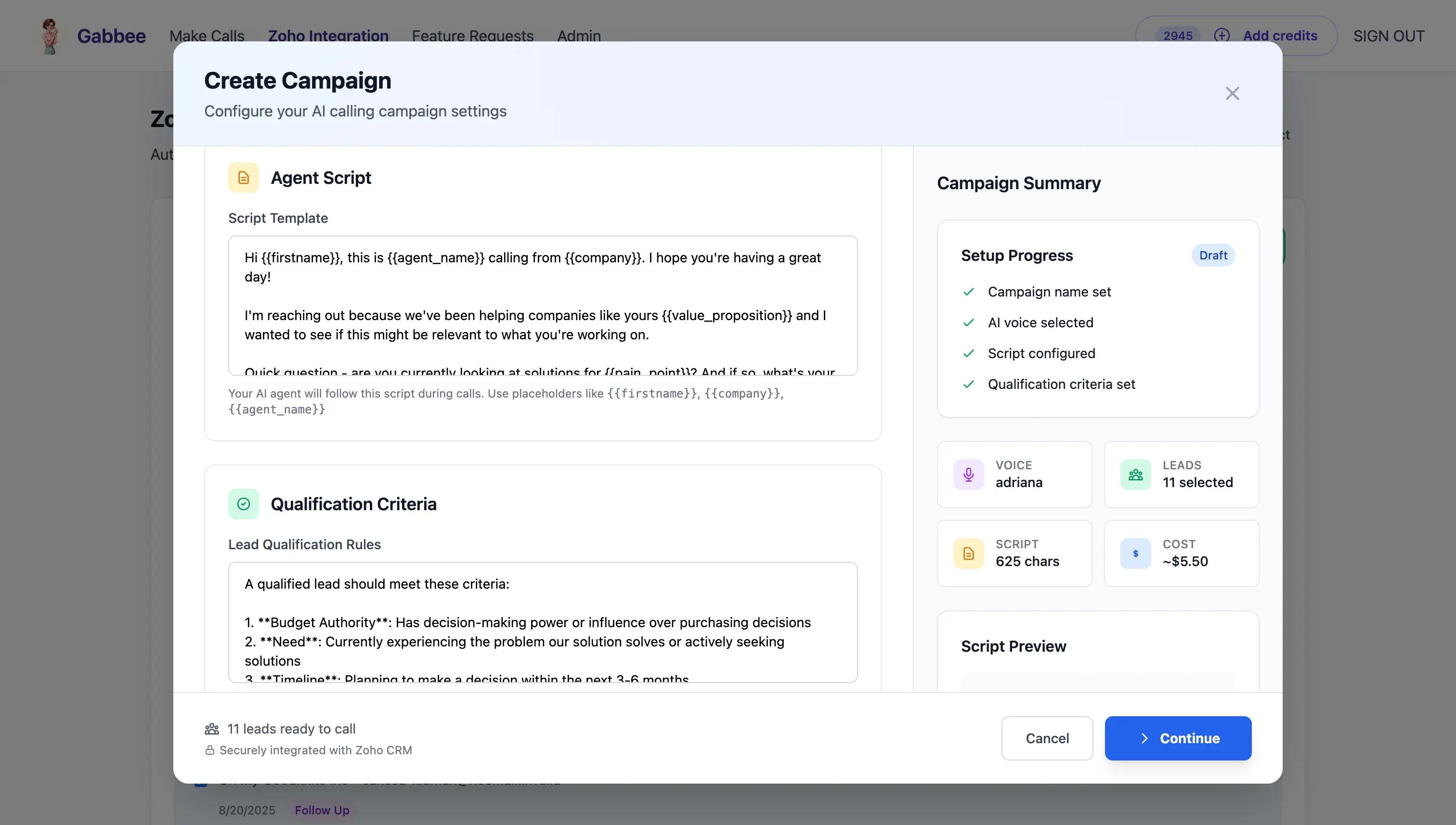This screenshot has height=825, width=1456.
Task: Click the Draft status badge
Action: (1213, 255)
